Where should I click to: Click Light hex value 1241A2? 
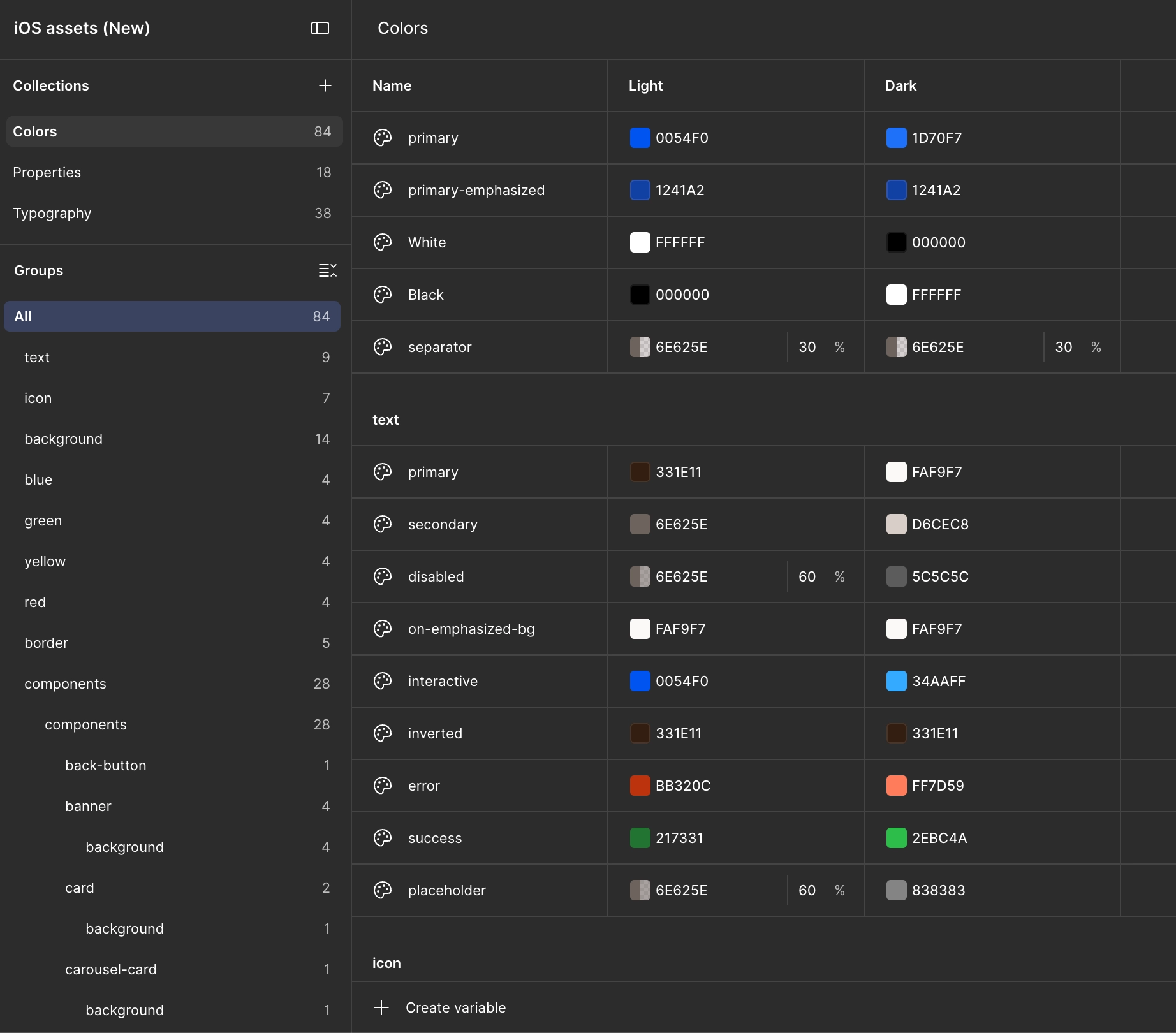(x=680, y=190)
